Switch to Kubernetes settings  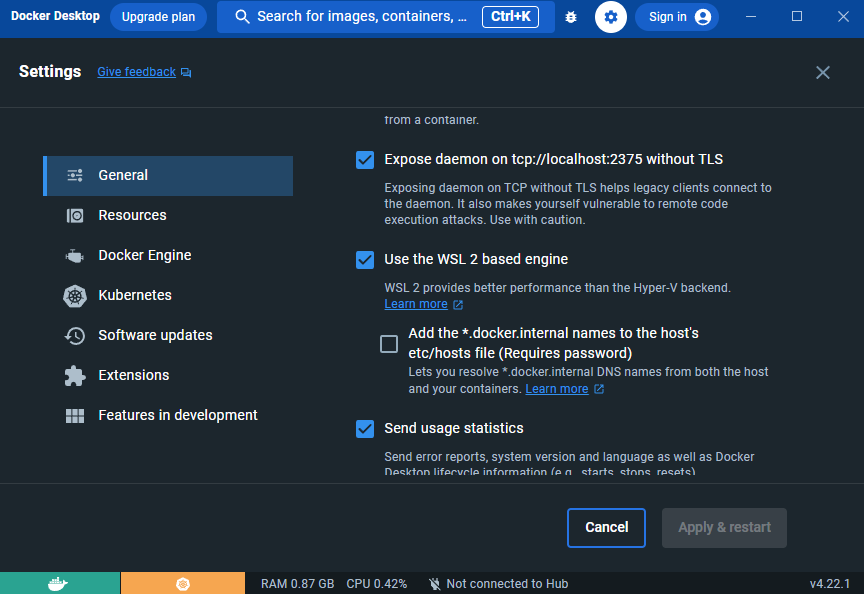point(168,295)
